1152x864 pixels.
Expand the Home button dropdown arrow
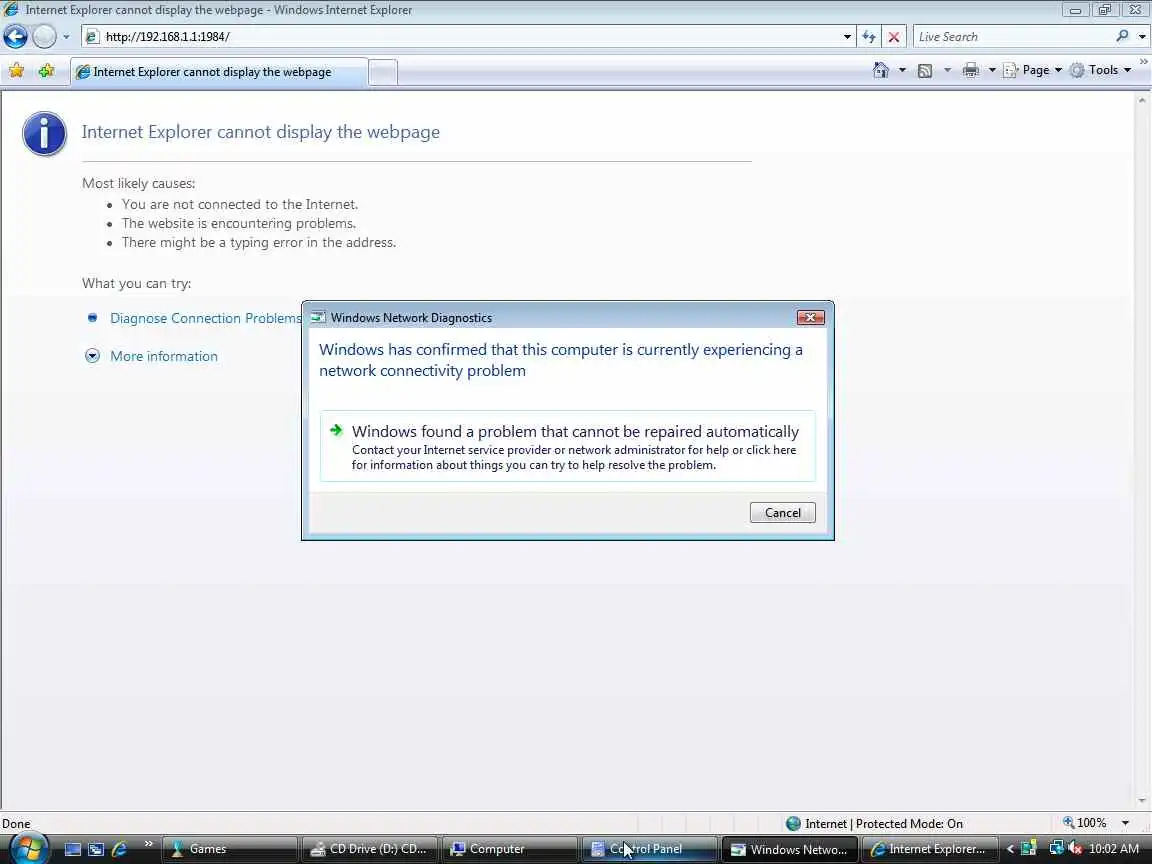pyautogui.click(x=902, y=70)
